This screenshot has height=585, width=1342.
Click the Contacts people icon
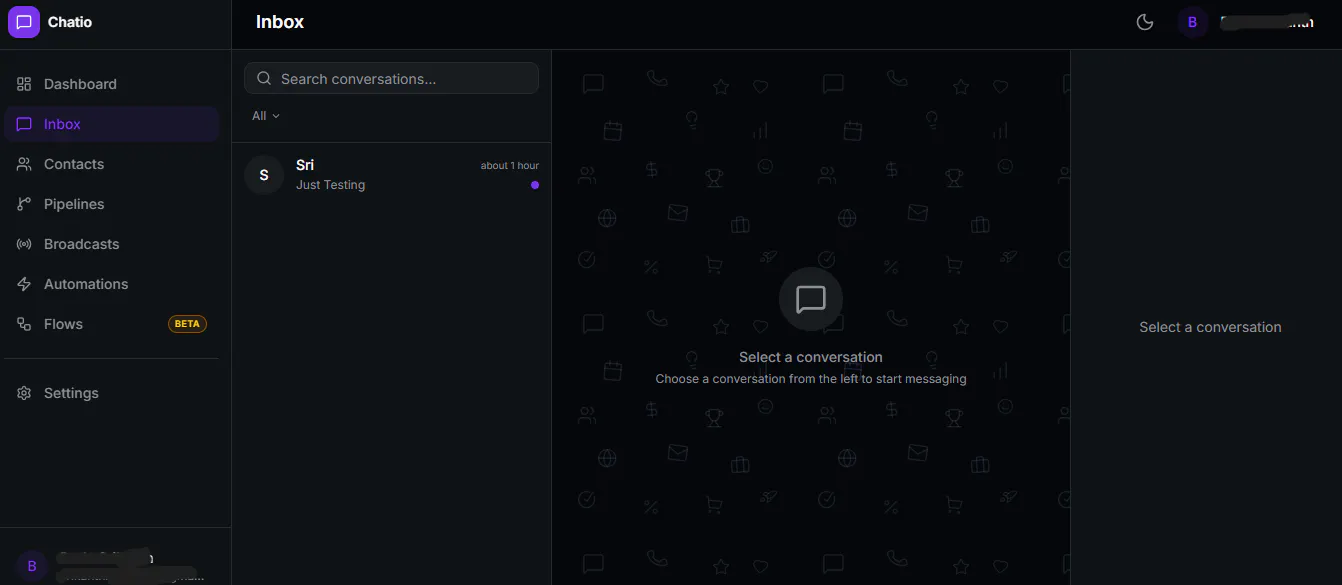tap(24, 164)
